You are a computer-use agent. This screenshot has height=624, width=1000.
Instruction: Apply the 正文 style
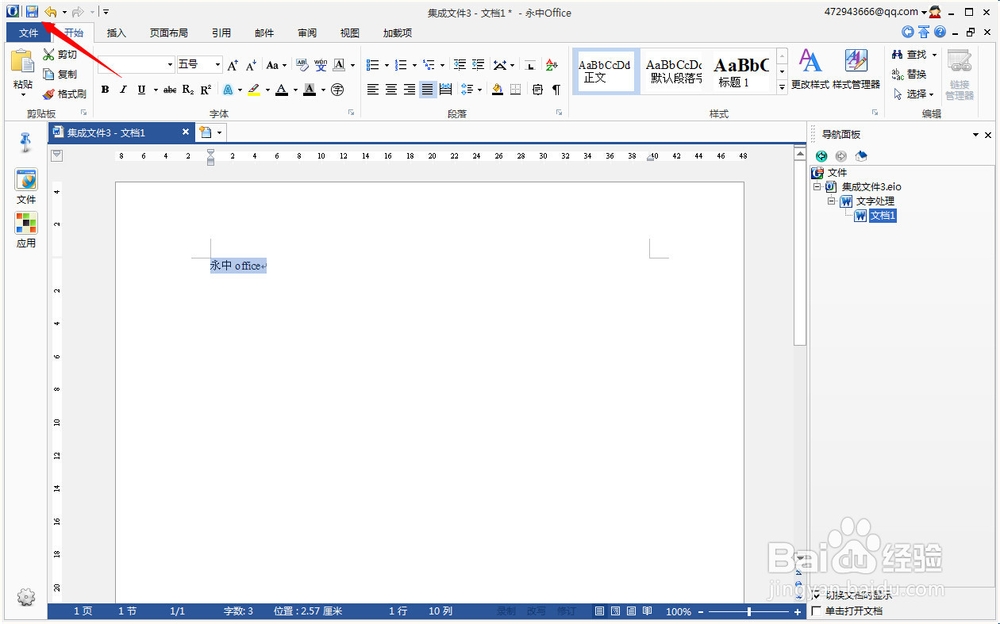[605, 71]
